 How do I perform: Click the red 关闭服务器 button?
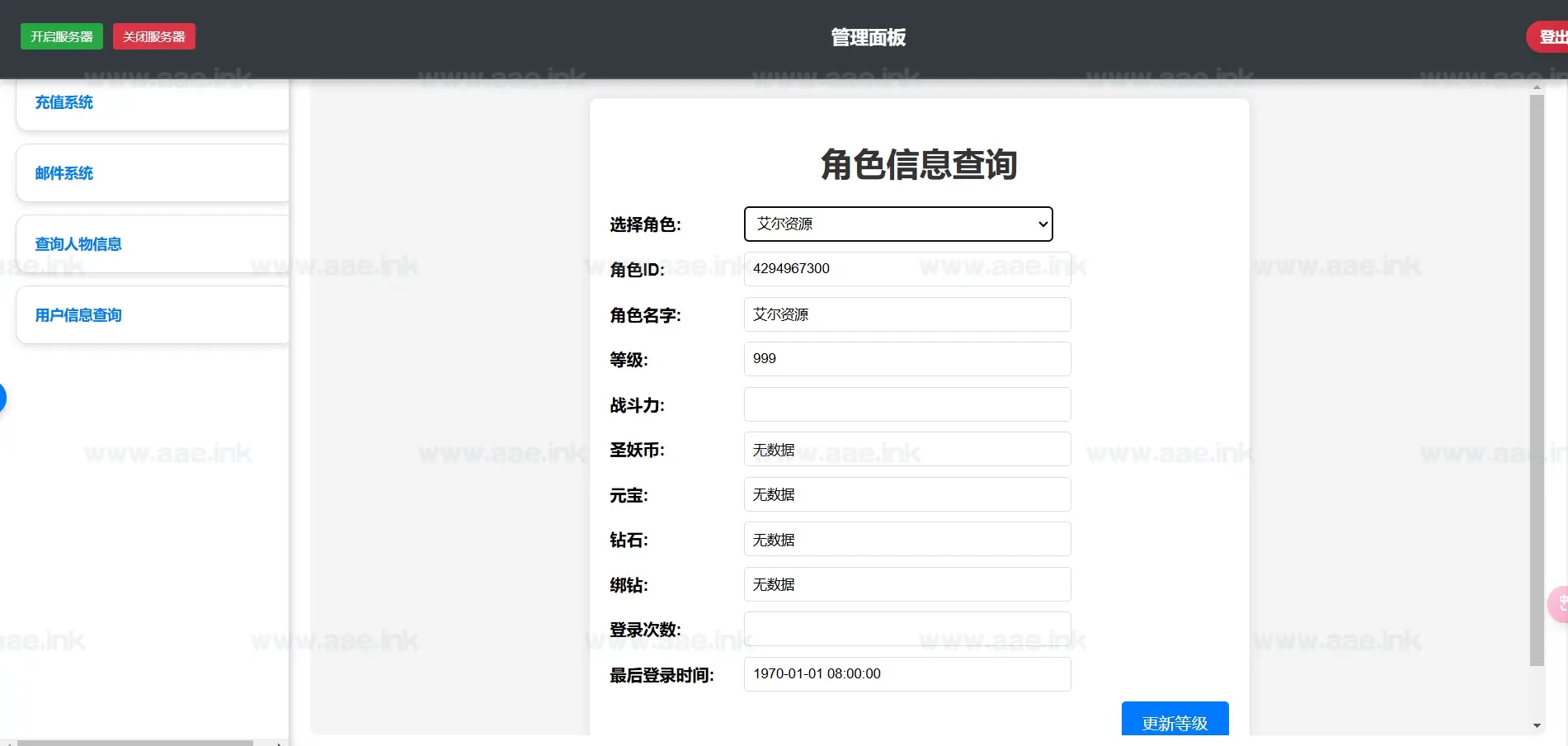(x=154, y=36)
